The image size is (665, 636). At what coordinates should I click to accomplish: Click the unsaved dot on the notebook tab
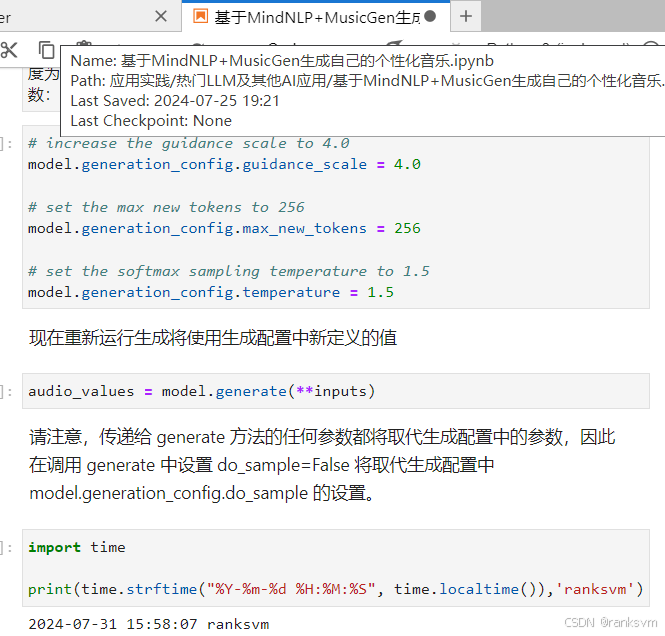click(x=430, y=16)
